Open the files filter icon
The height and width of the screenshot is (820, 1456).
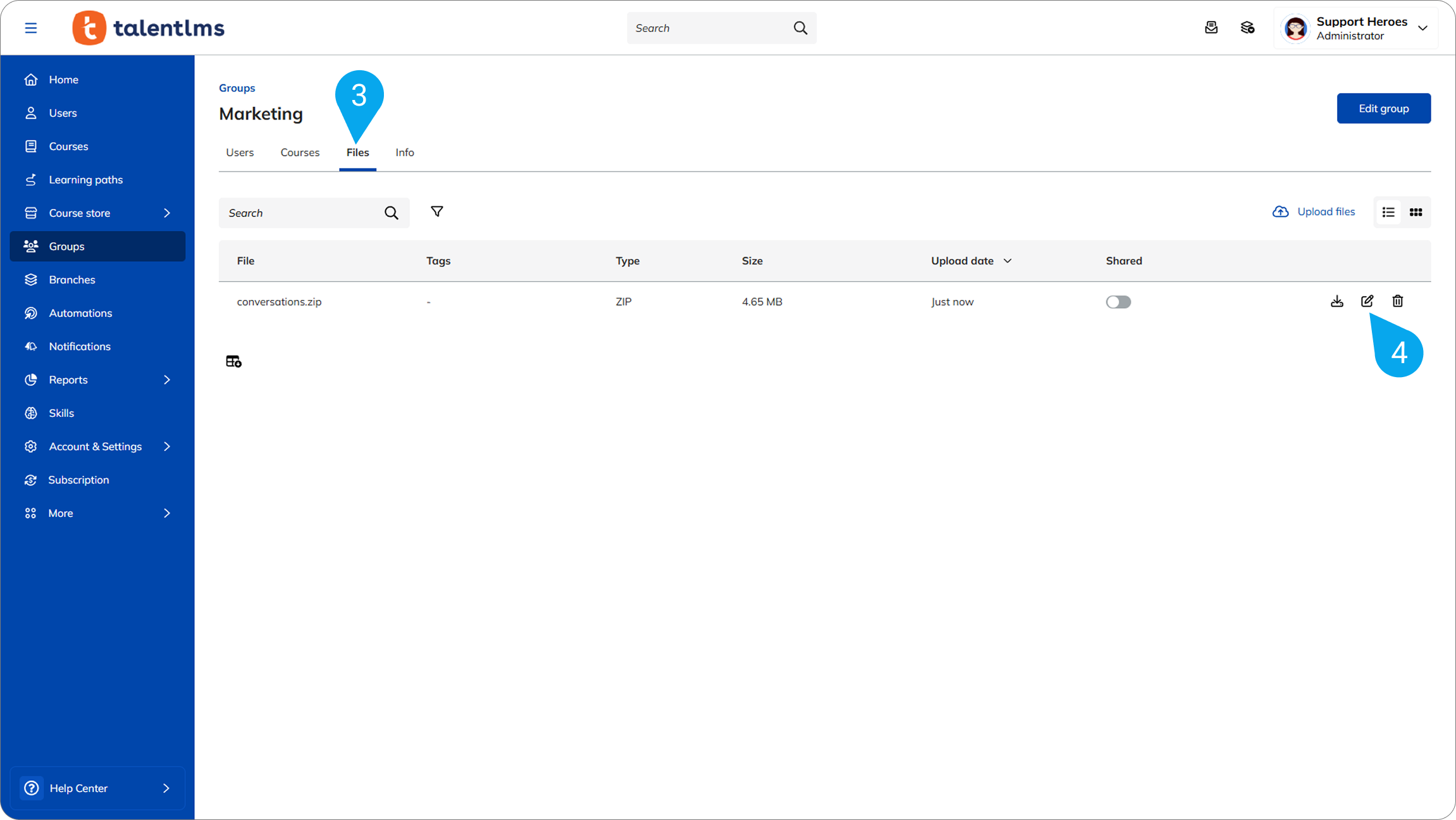(x=436, y=212)
